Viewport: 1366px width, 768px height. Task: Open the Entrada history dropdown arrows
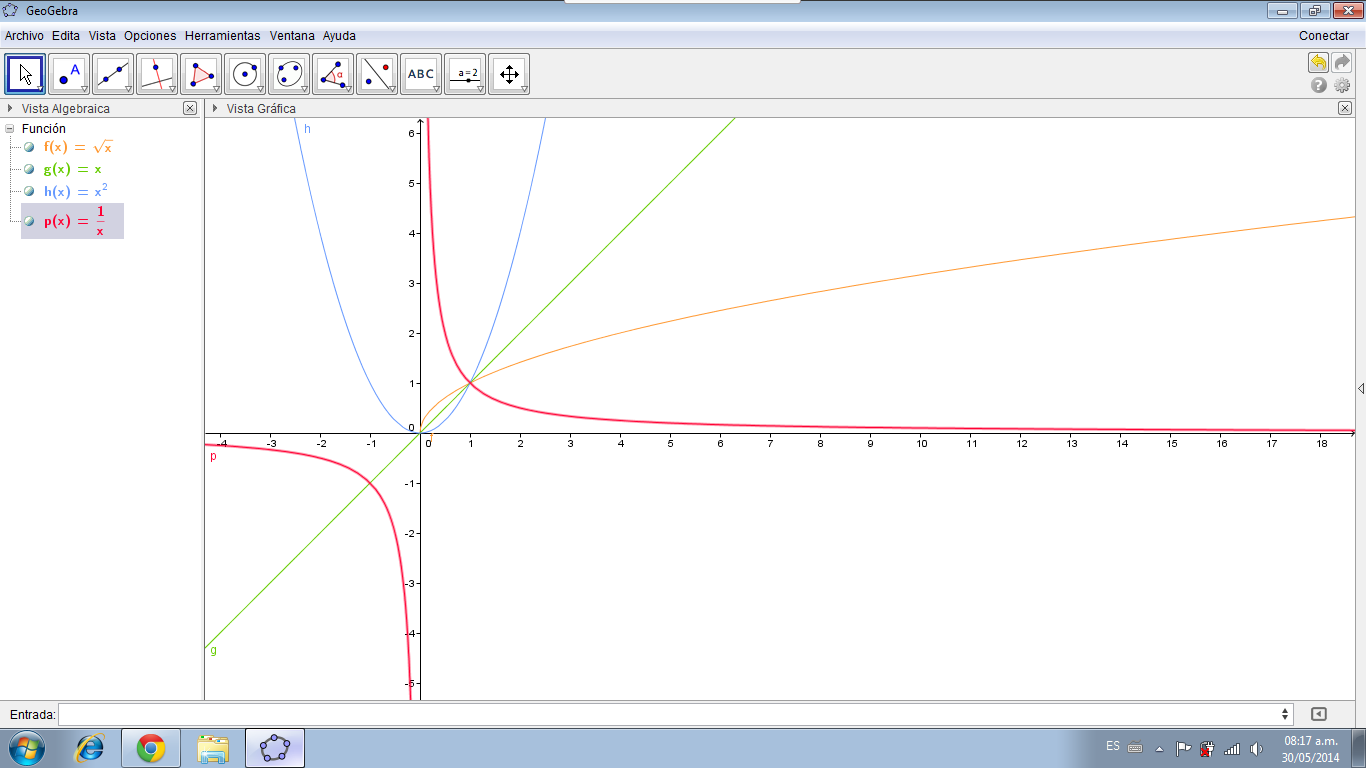click(1285, 714)
